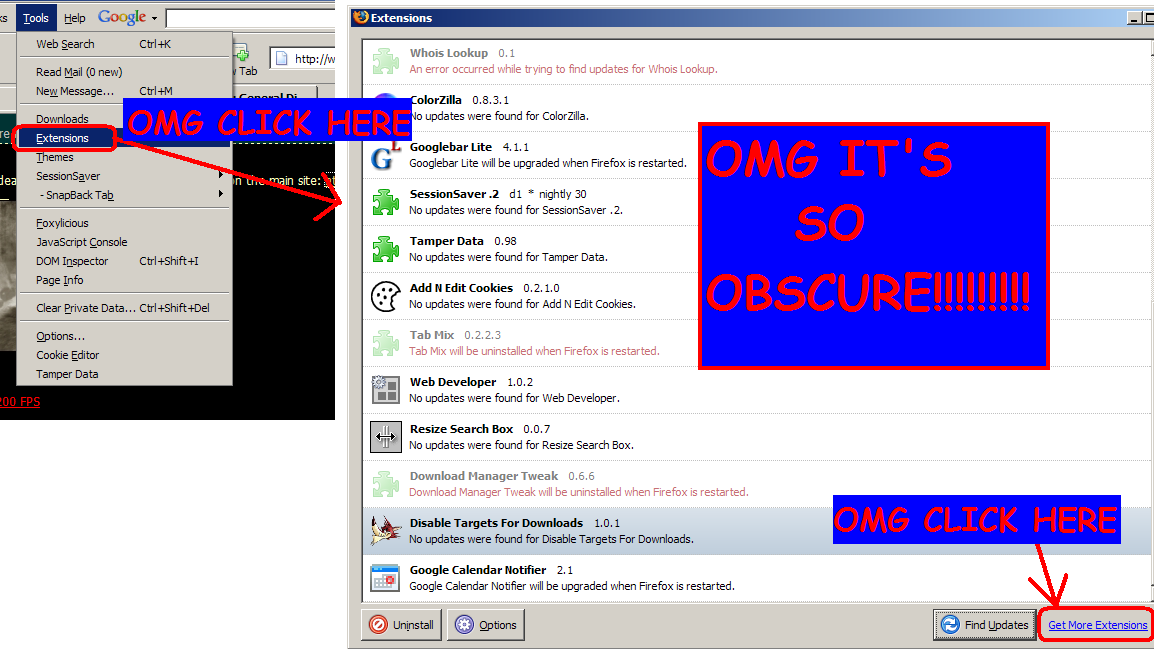The image size is (1154, 649).
Task: Click the Uninstall button
Action: coord(402,625)
